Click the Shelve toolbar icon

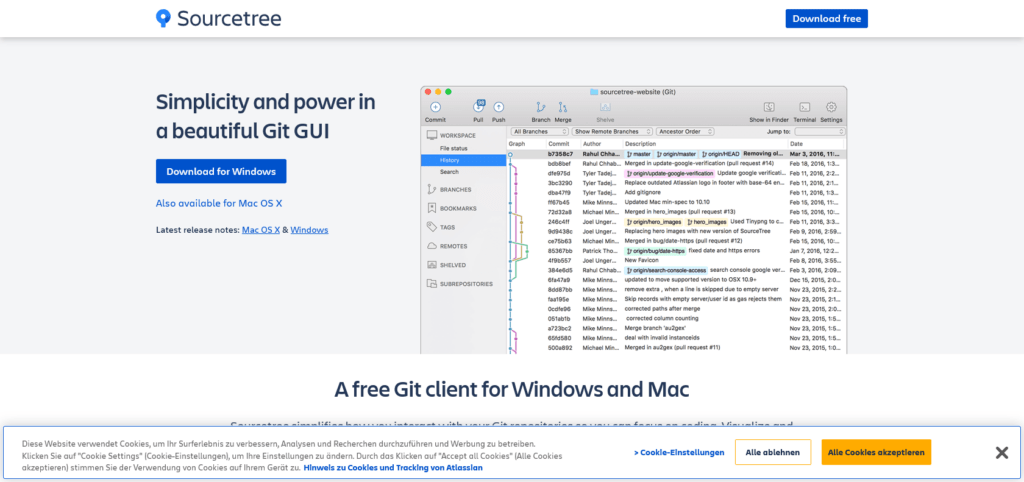605,107
